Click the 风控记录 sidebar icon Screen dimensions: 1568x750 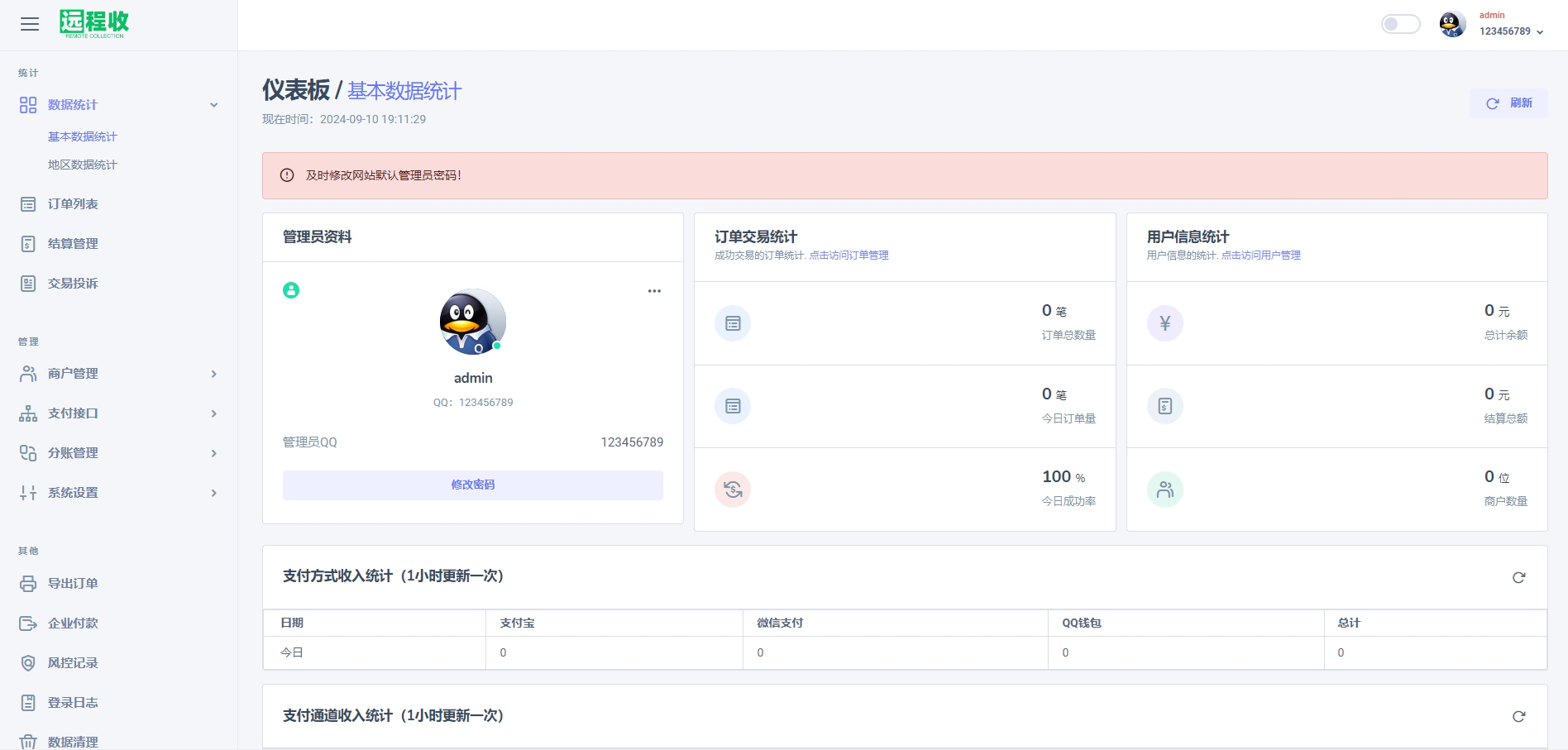pyautogui.click(x=27, y=662)
